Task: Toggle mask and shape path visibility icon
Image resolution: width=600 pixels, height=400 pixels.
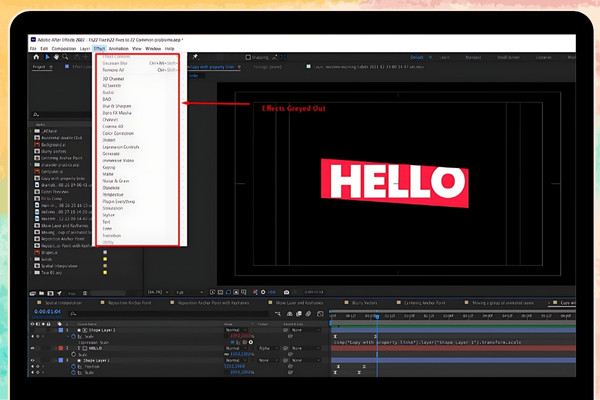Action: click(228, 292)
